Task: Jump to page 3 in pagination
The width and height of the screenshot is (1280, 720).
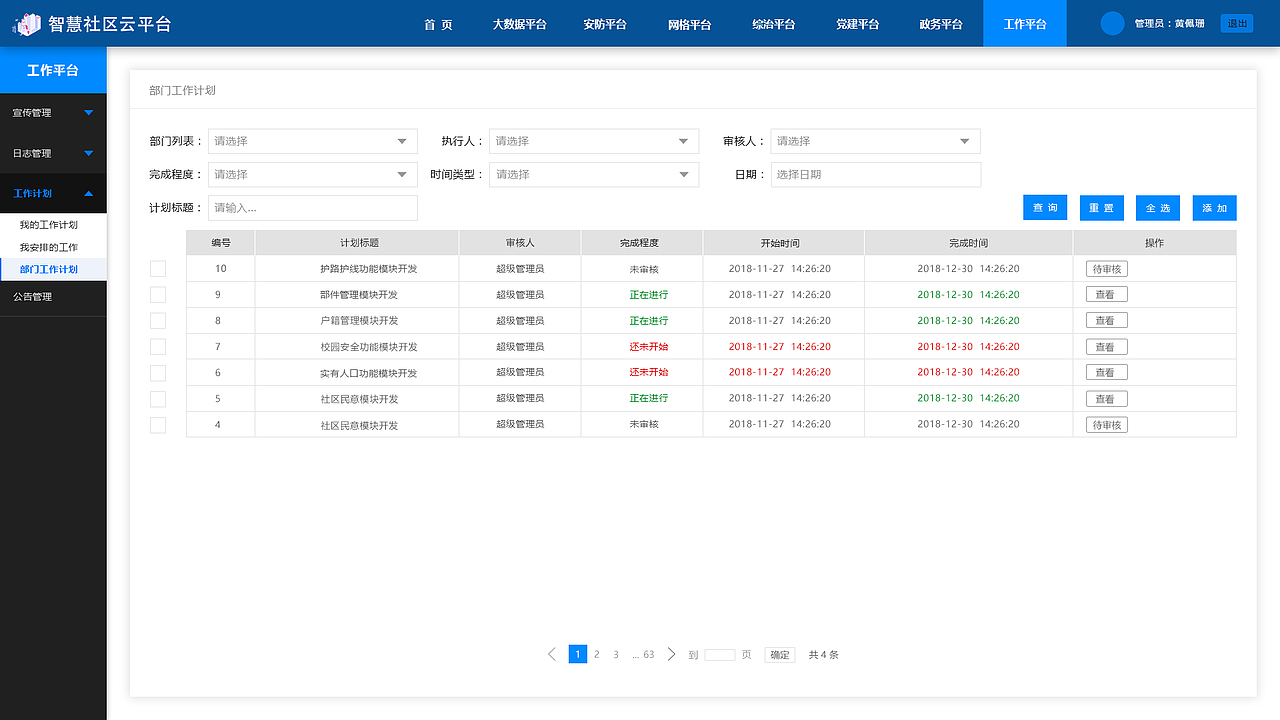Action: pos(616,654)
